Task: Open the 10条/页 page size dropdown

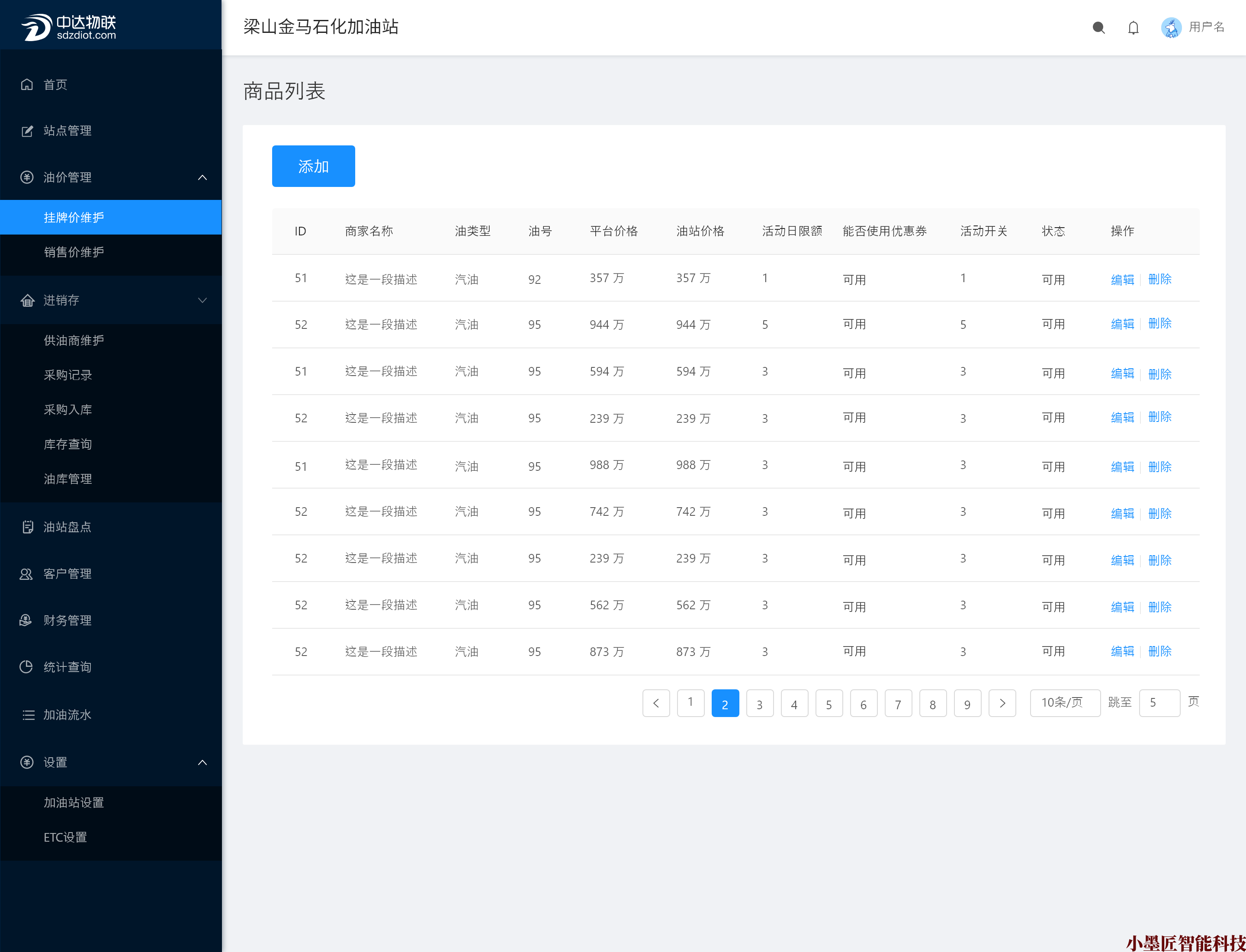Action: pyautogui.click(x=1064, y=703)
